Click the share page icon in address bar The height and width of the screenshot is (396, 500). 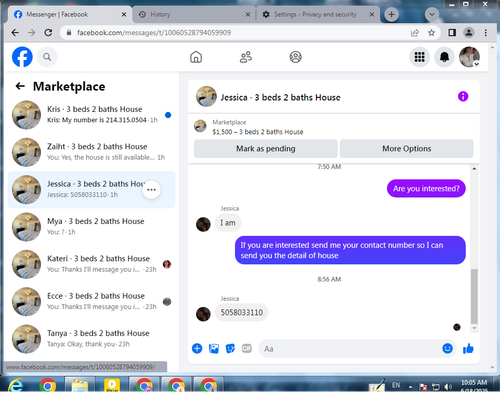point(415,33)
